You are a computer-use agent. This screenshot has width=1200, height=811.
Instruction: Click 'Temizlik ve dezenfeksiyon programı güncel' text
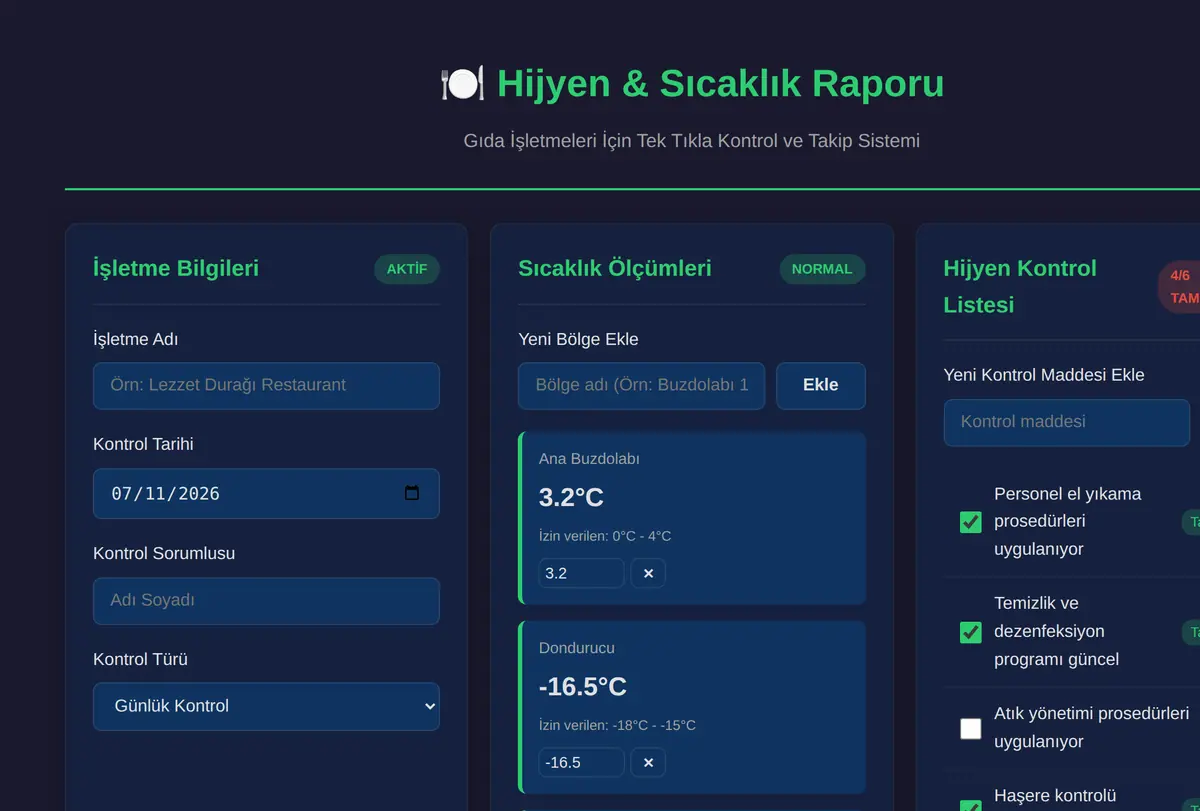[x=1056, y=631]
